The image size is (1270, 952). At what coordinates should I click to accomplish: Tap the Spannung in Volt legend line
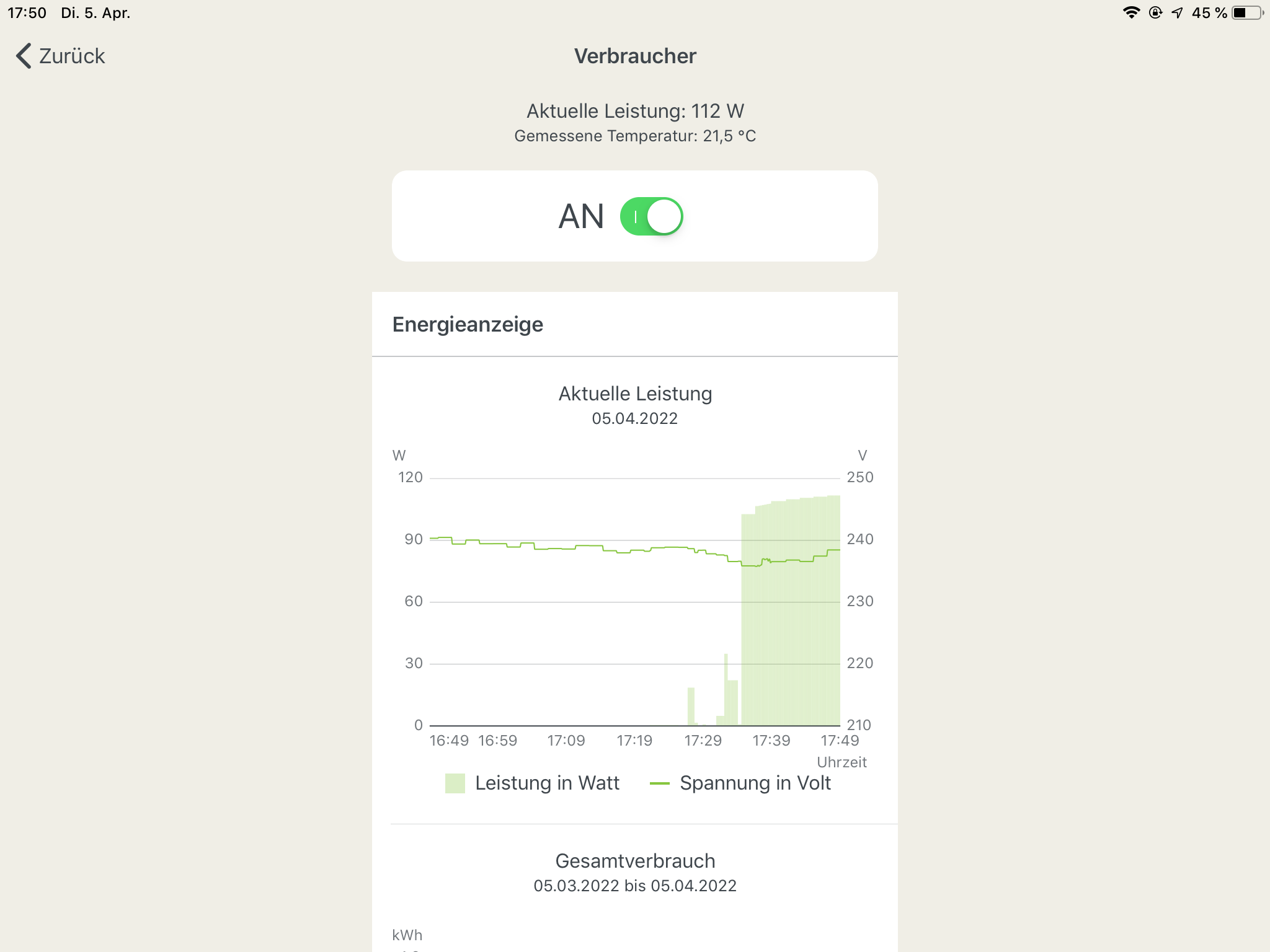pos(659,783)
